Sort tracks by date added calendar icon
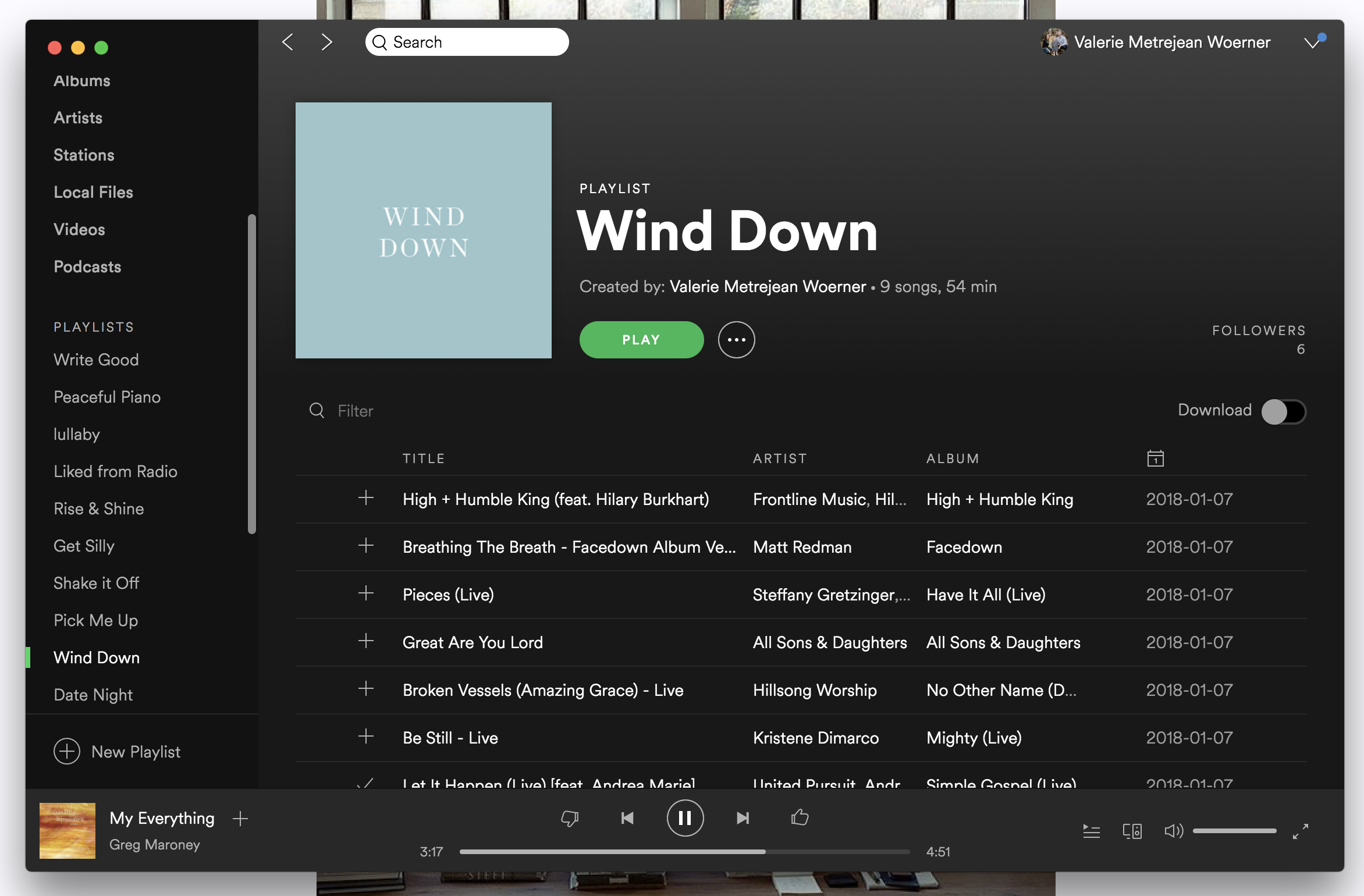Screen dimensions: 1364x896 click(x=1155, y=458)
